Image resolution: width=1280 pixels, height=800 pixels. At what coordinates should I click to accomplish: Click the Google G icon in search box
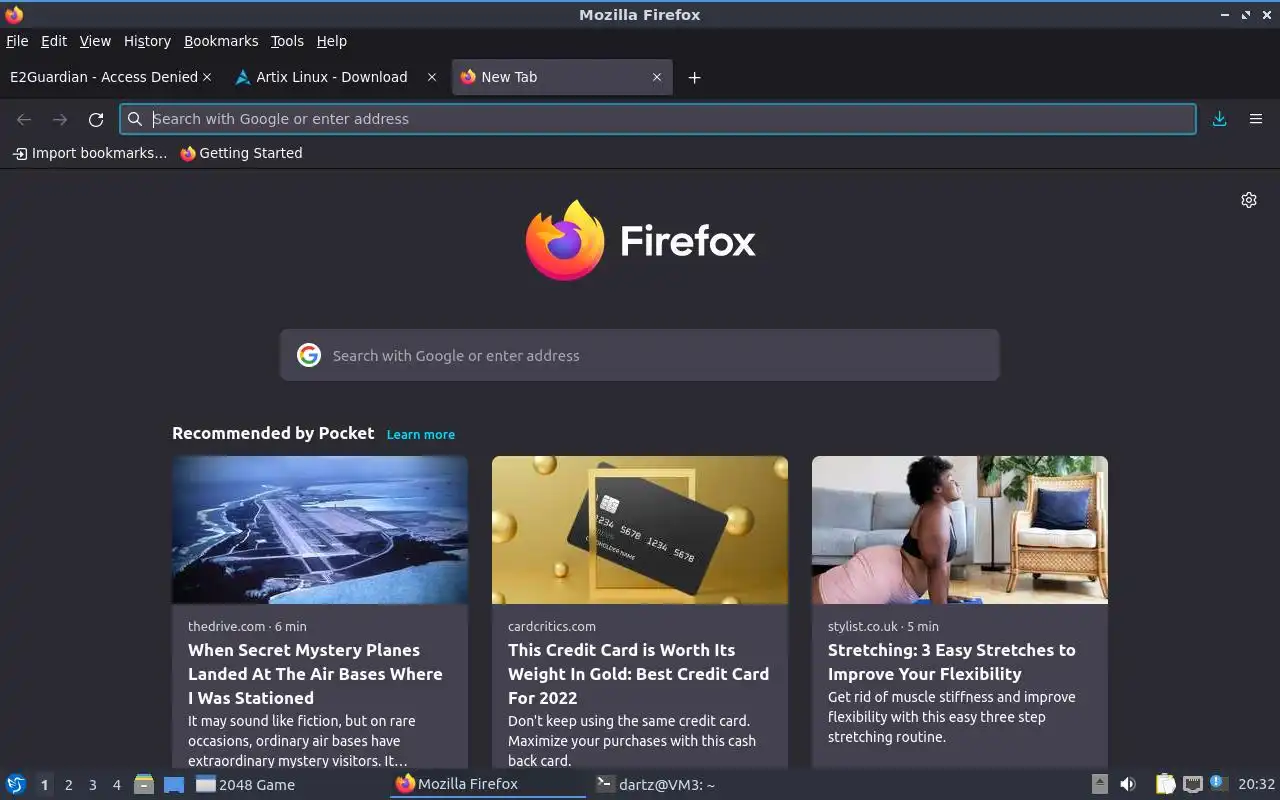pos(309,355)
